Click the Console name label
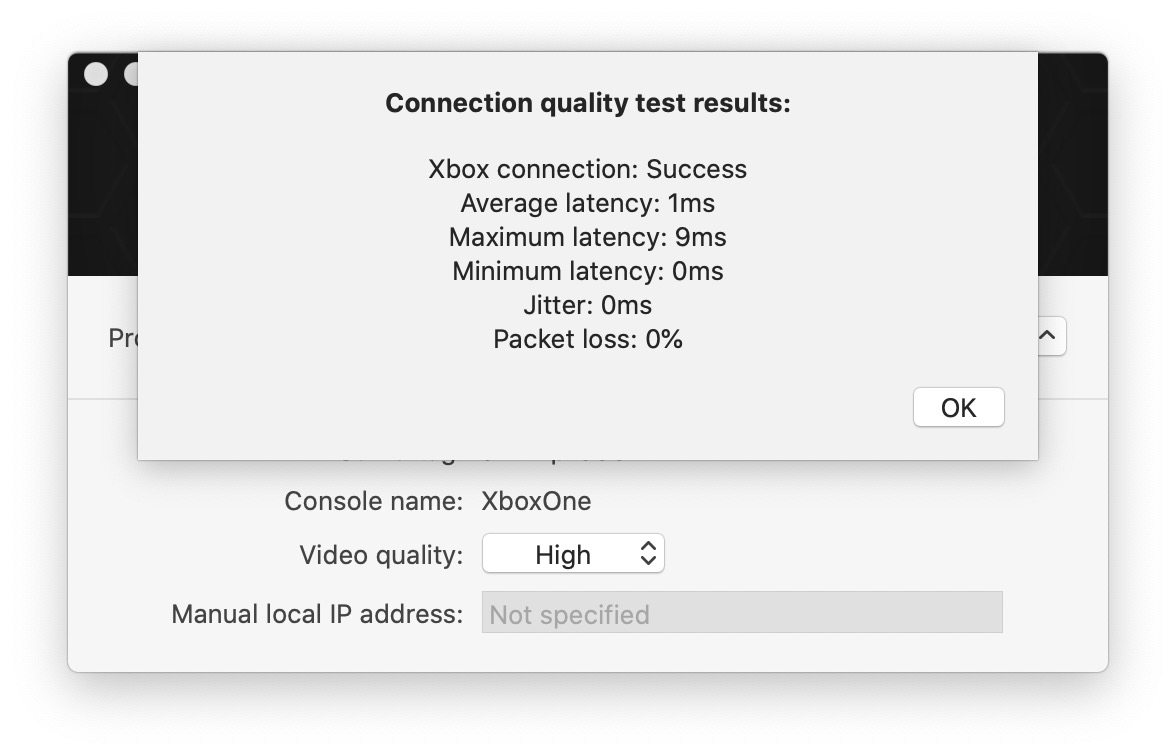The height and width of the screenshot is (756, 1176). point(373,500)
